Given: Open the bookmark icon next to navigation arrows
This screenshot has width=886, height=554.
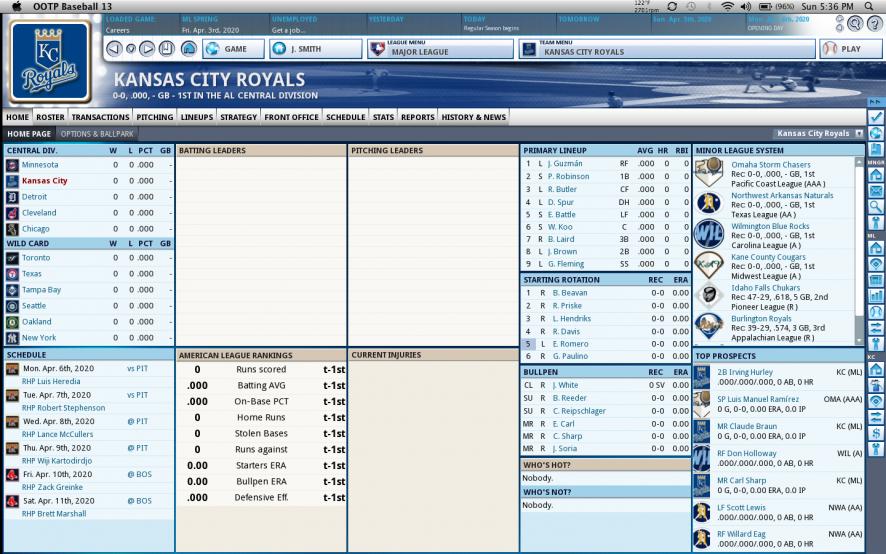Looking at the screenshot, I should click(x=167, y=49).
